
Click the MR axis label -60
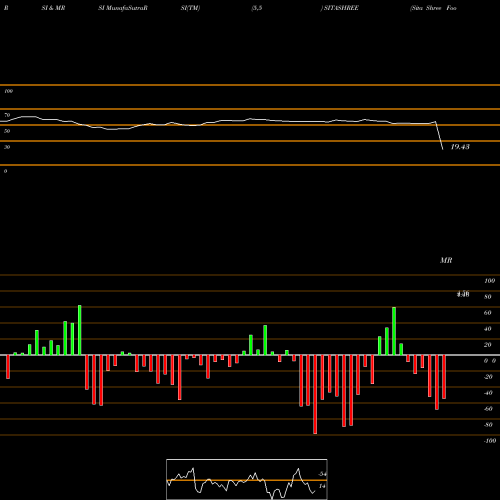point(488,409)
